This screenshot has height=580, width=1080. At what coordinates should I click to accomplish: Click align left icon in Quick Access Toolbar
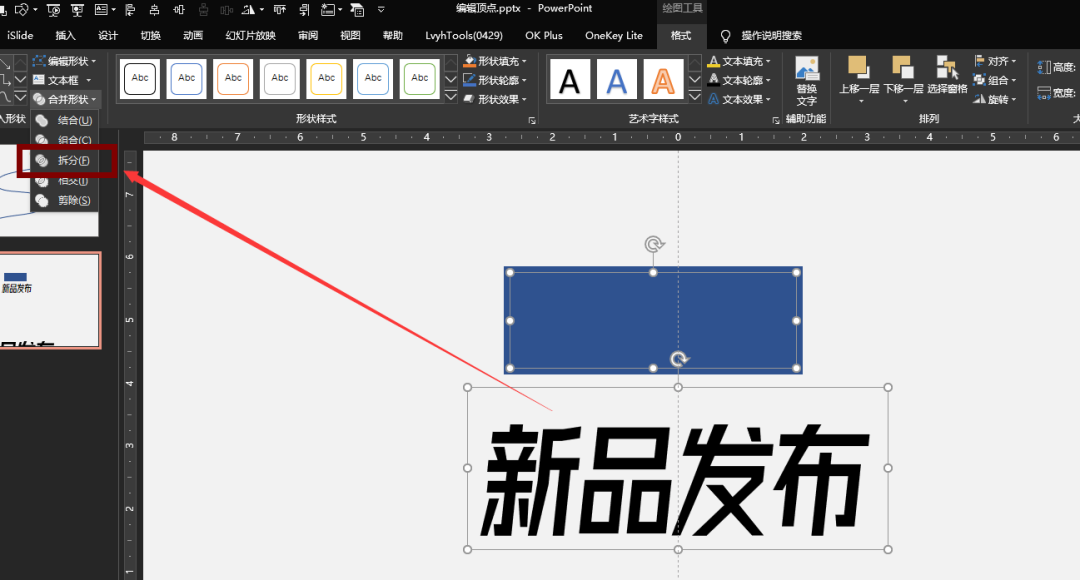click(x=129, y=10)
